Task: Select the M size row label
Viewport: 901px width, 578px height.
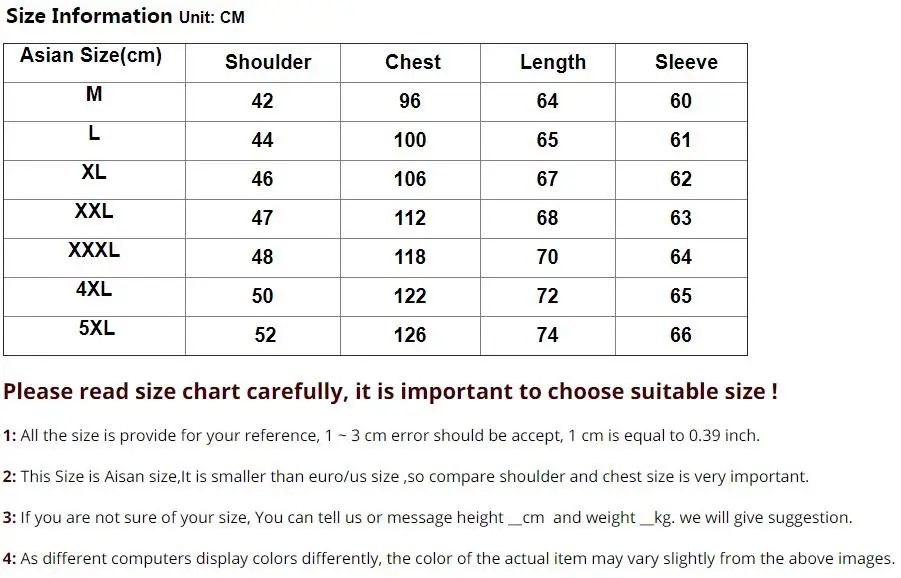Action: coord(94,95)
